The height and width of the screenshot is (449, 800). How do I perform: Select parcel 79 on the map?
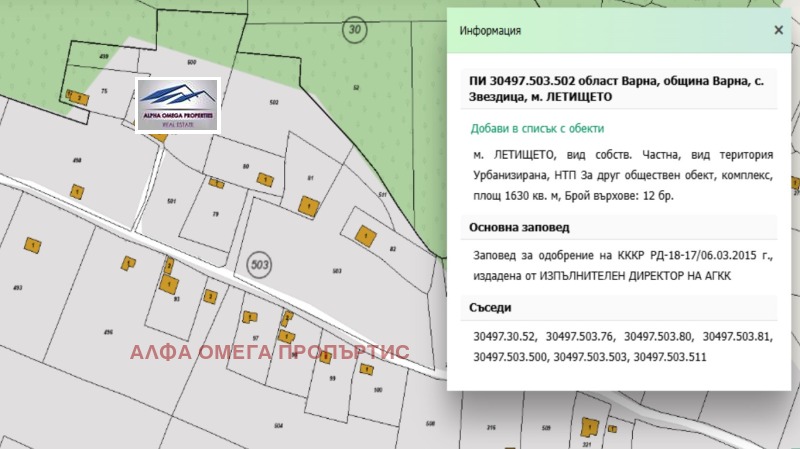(215, 214)
